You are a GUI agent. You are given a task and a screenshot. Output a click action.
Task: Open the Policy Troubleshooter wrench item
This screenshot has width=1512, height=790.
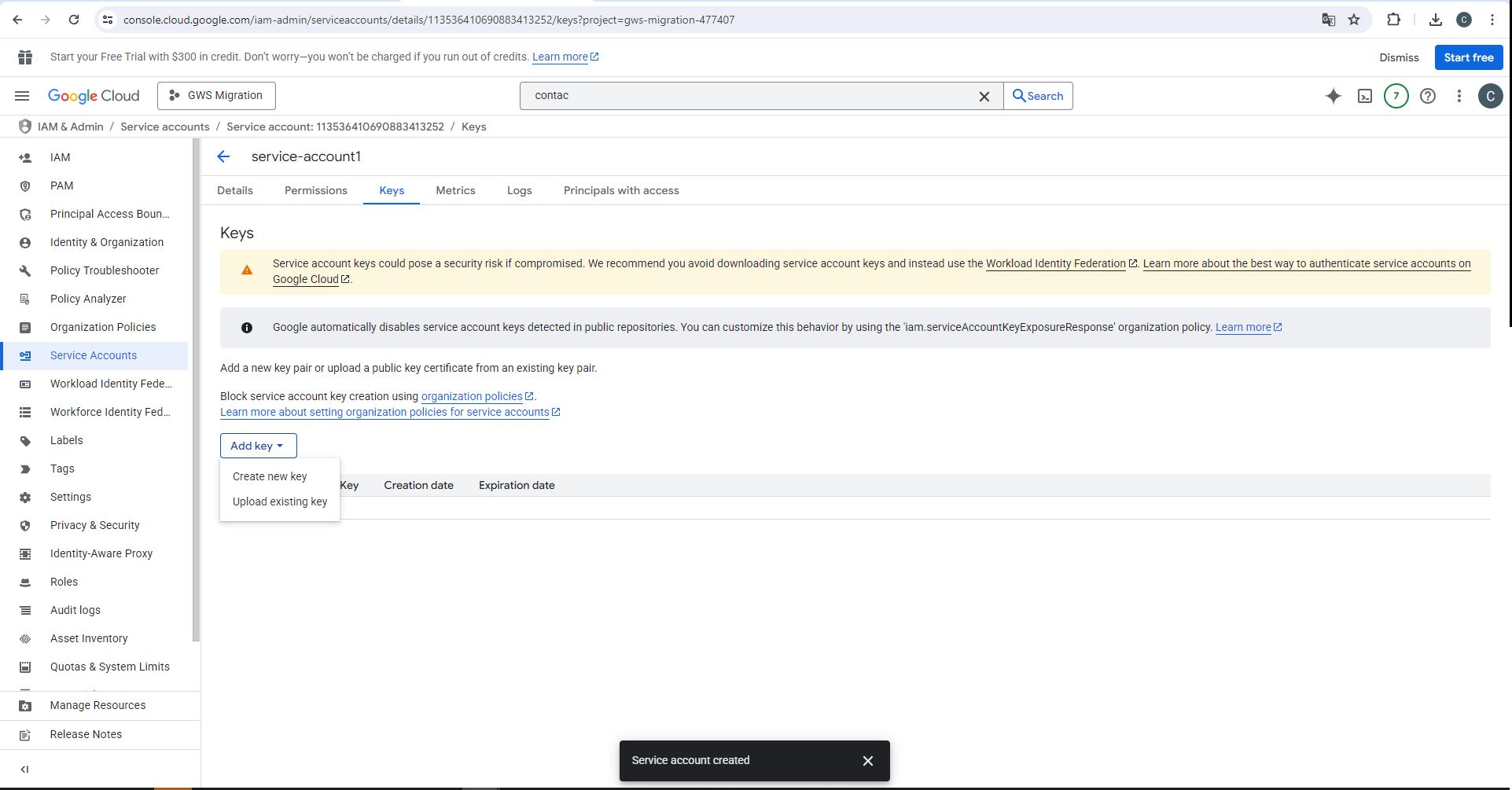pyautogui.click(x=104, y=270)
